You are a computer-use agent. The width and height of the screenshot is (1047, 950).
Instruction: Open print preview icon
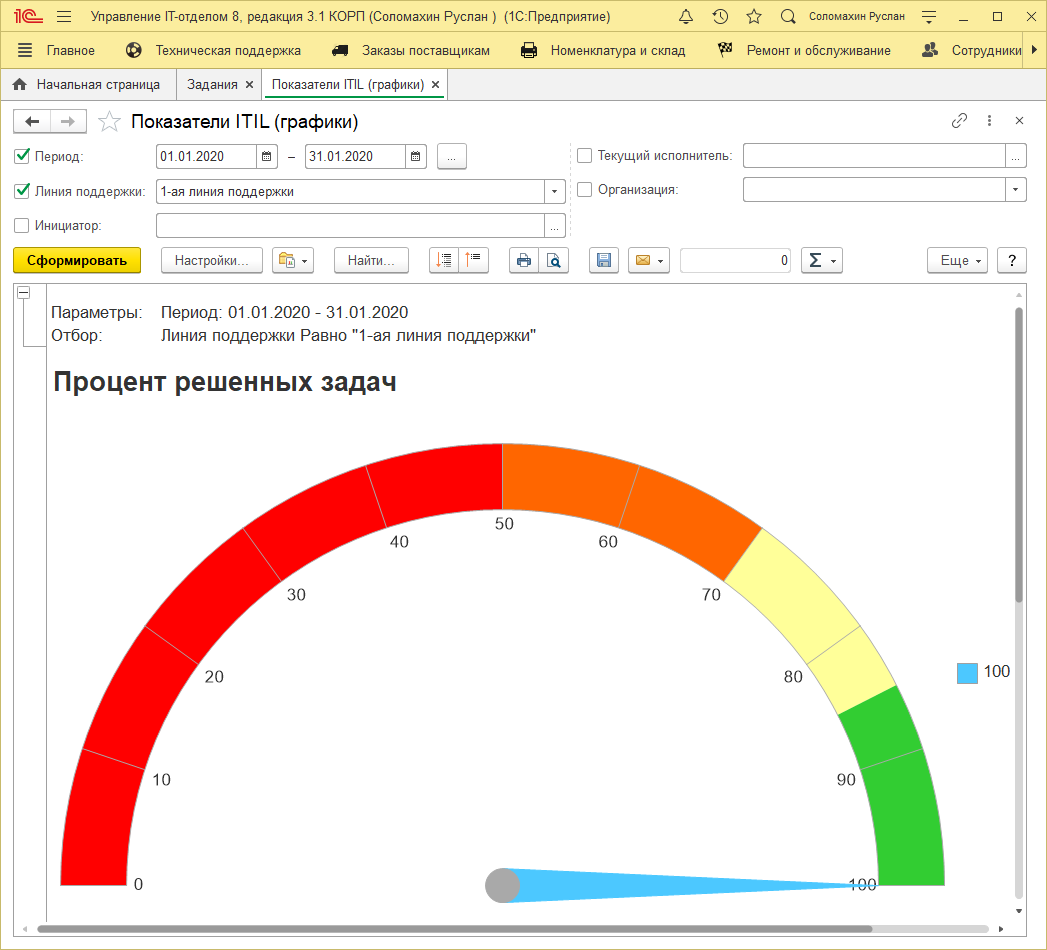(552, 260)
